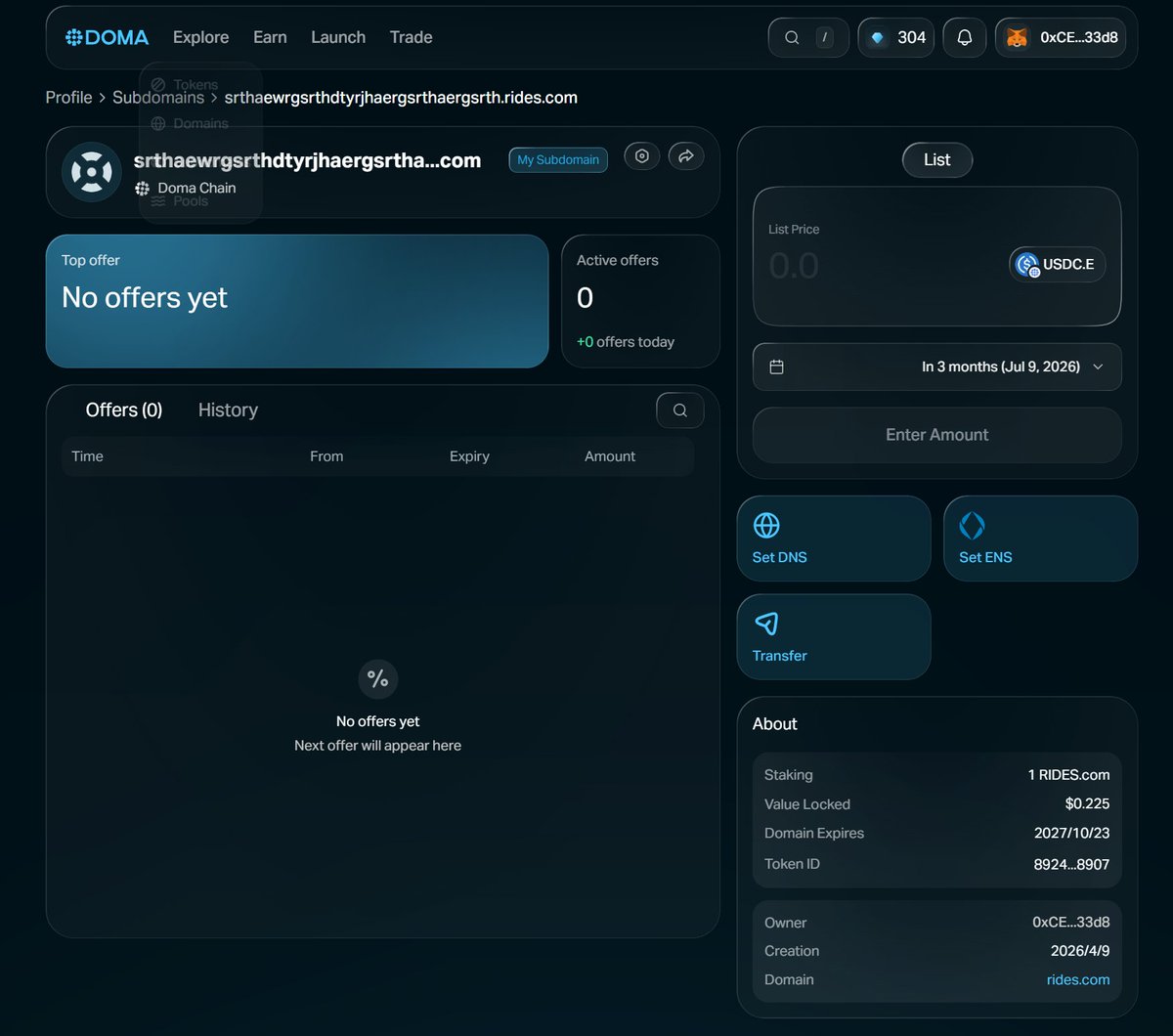This screenshot has height=1036, width=1173.
Task: Click the +0 offers today text
Action: pyautogui.click(x=626, y=342)
